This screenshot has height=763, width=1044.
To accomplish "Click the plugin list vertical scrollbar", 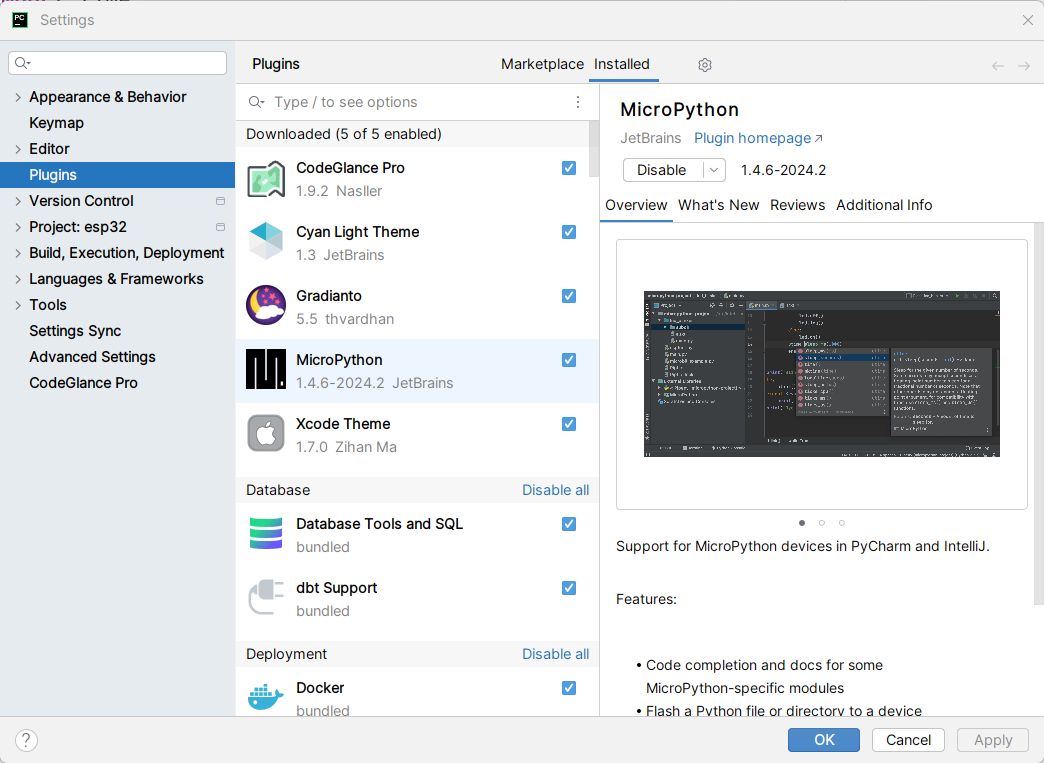I will point(594,150).
